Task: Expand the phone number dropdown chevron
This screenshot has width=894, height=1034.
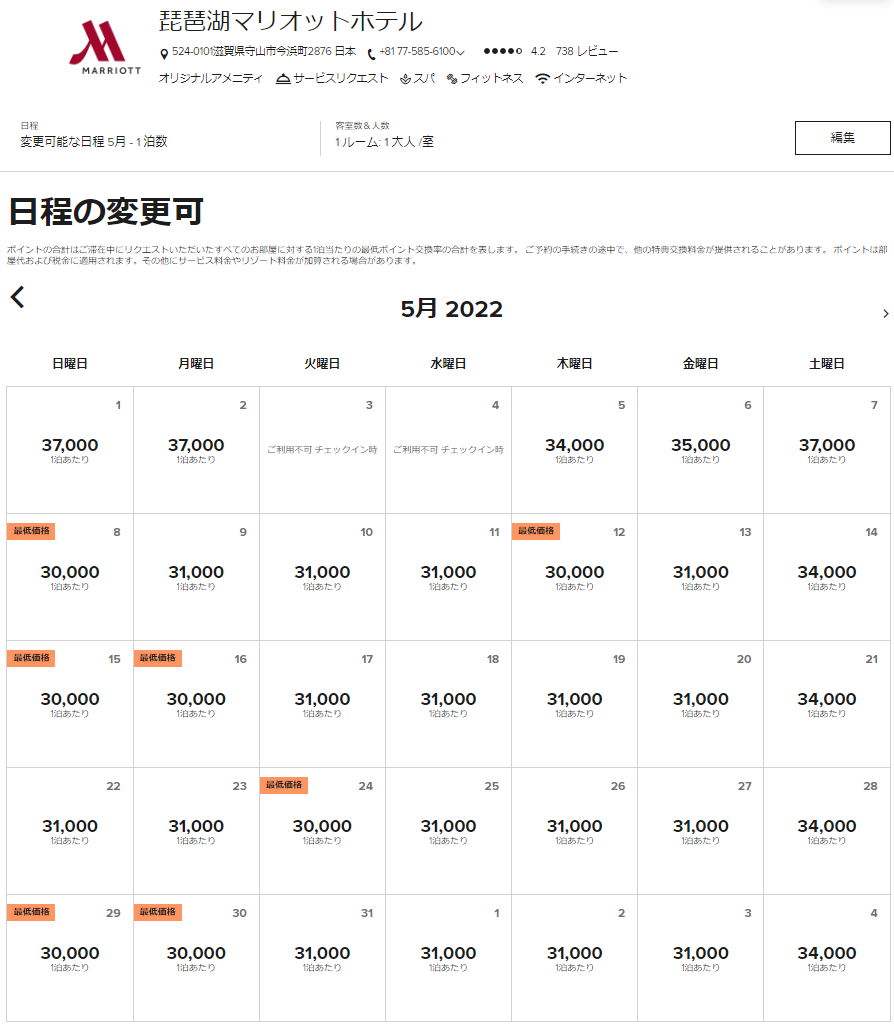Action: (460, 53)
